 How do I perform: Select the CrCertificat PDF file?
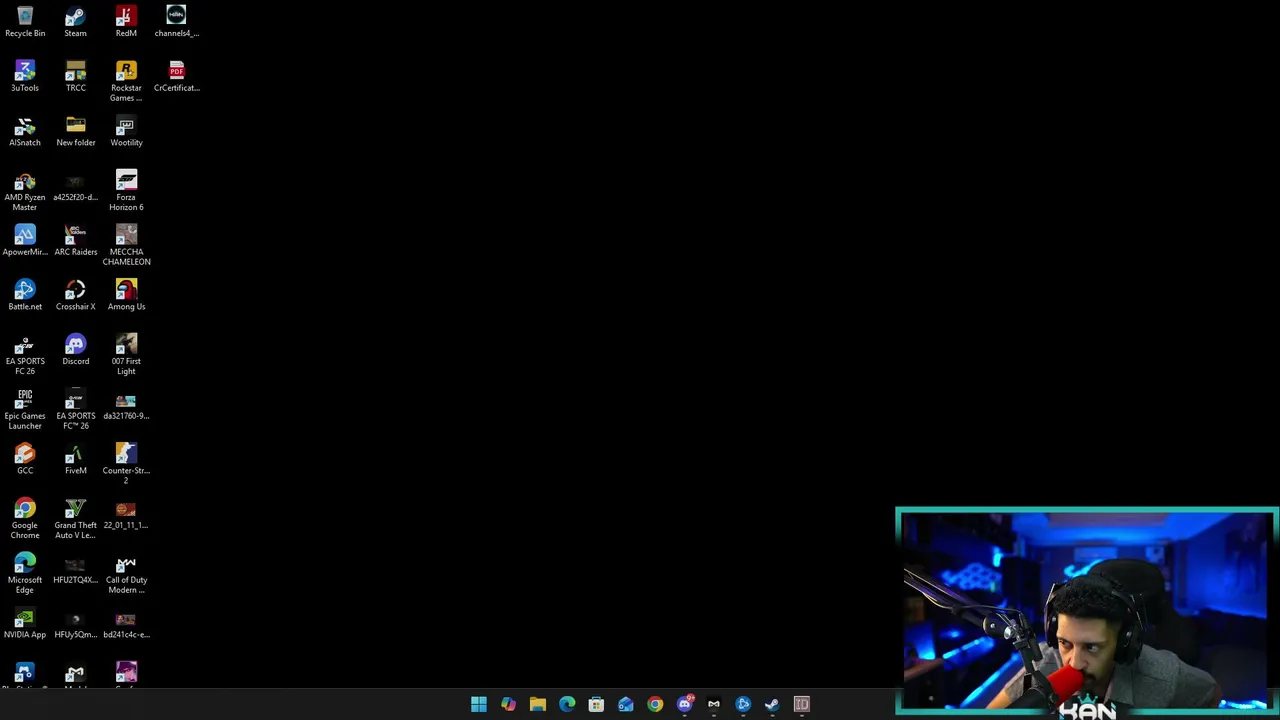(176, 77)
